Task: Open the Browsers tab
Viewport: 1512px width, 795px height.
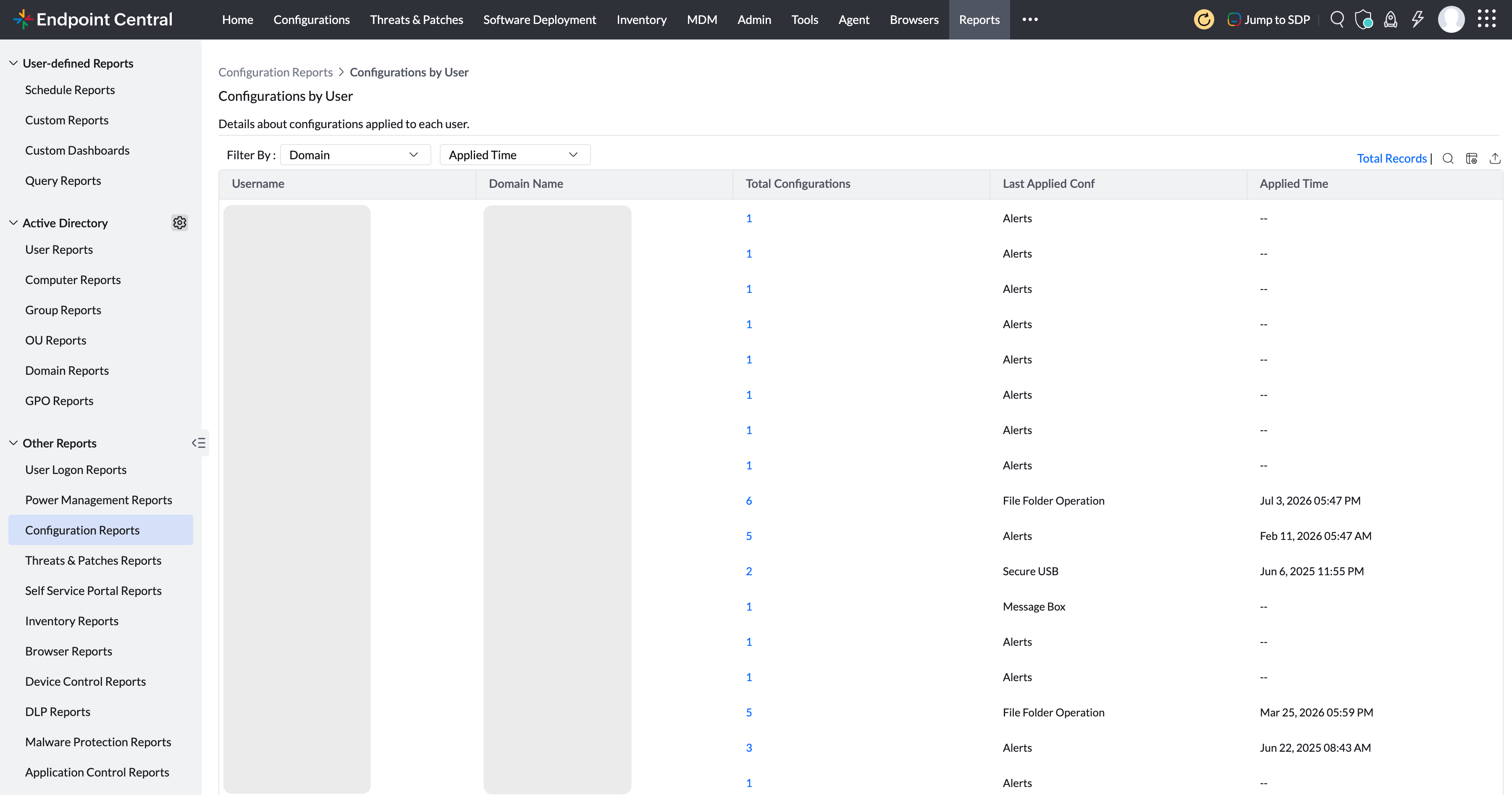Action: [x=914, y=19]
